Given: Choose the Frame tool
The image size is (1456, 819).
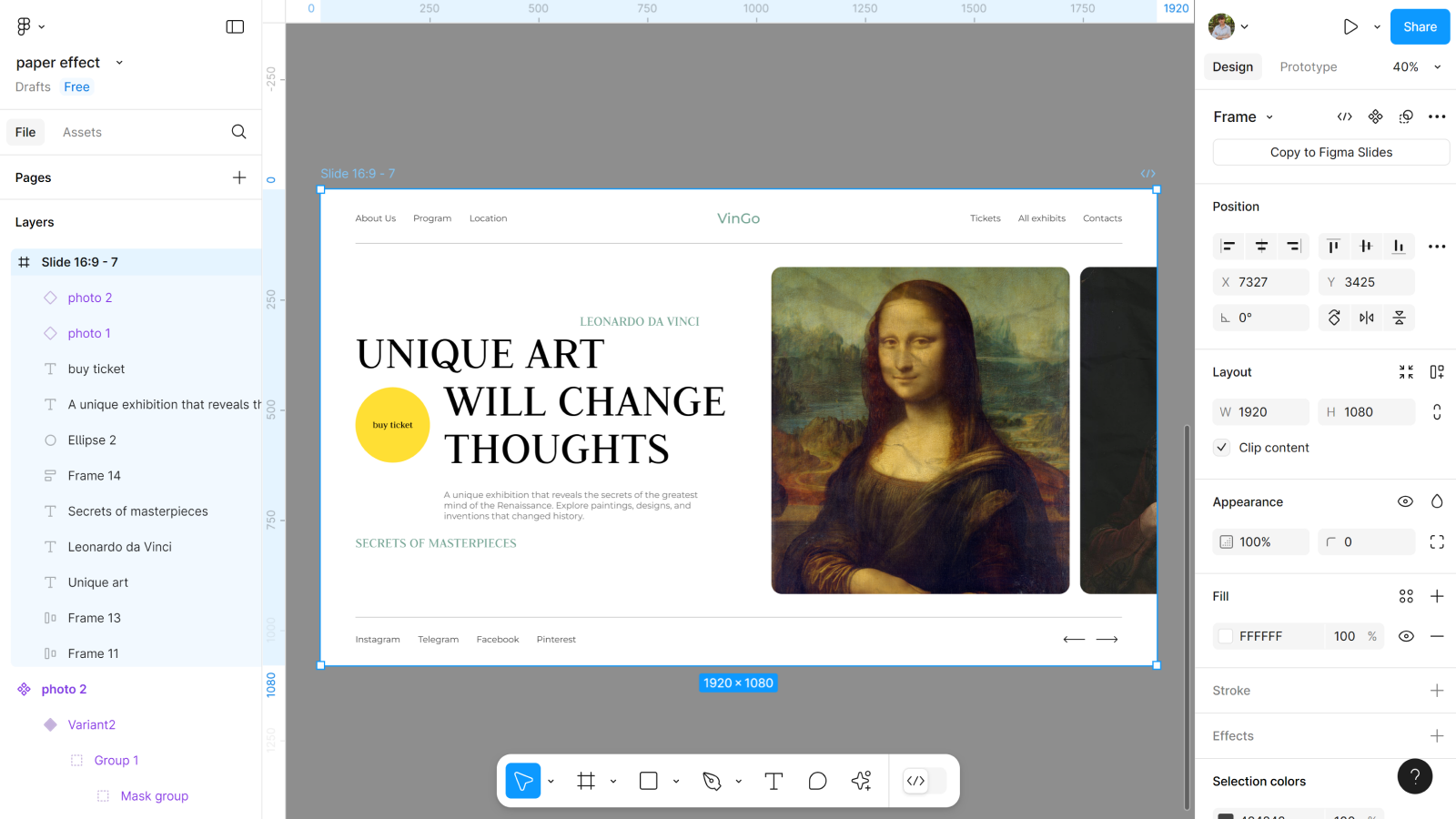Looking at the screenshot, I should 586,781.
